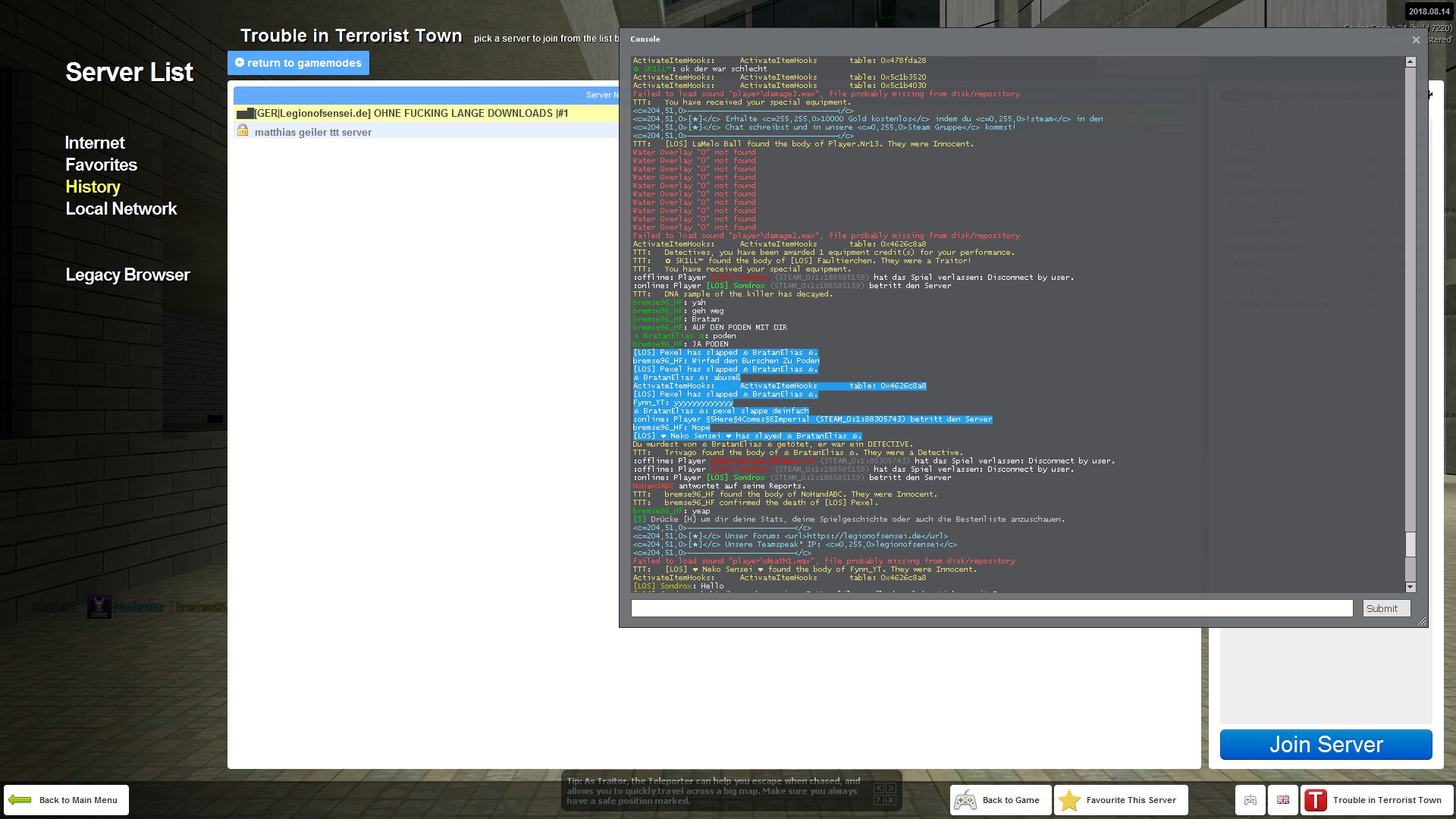The height and width of the screenshot is (819, 1456).
Task: Click the padlock icon on matthias geiler server
Action: 243,130
